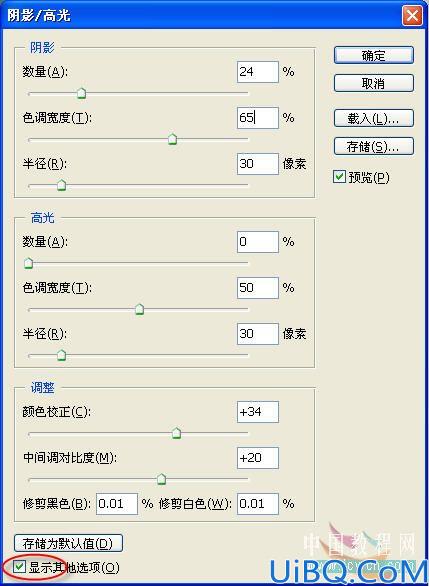Viewport: 429px width, 586px height.
Task: Click the 存储(S)... button
Action: [374, 146]
